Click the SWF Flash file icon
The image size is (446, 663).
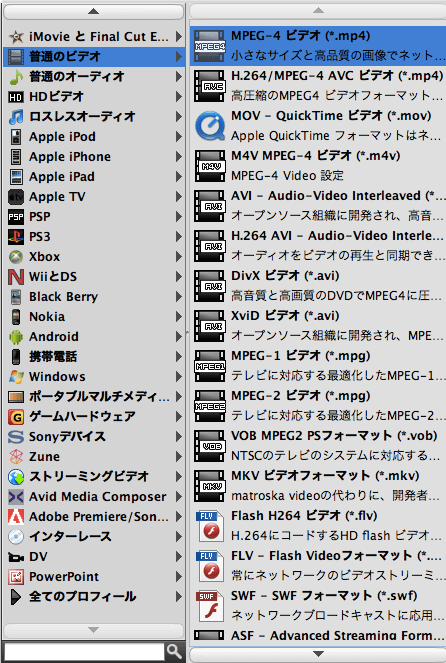[210, 606]
